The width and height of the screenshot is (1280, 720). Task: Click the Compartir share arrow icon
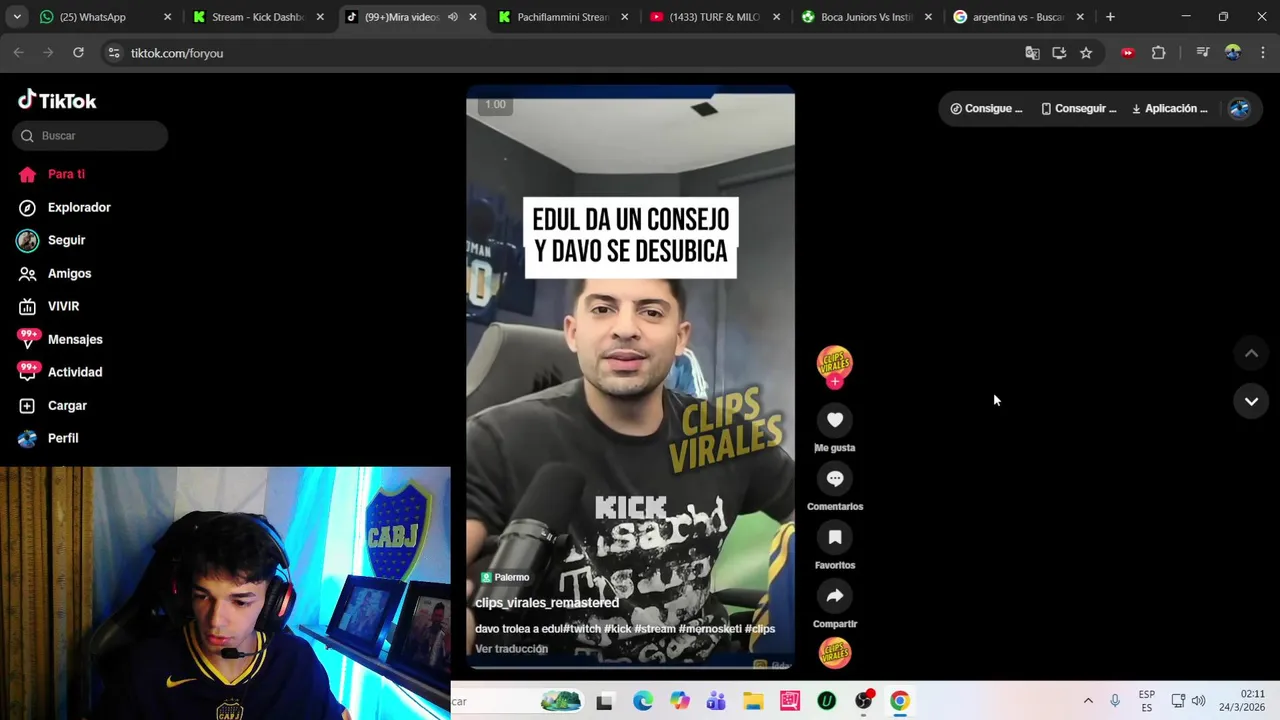pyautogui.click(x=835, y=596)
